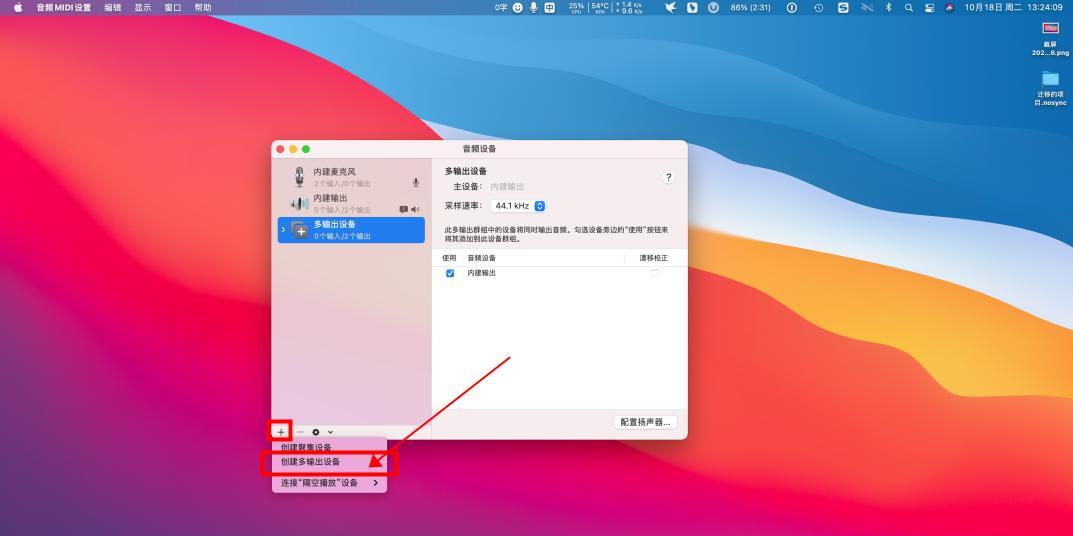Image resolution: width=1073 pixels, height=536 pixels.
Task: Select the 内建麦克风 device row
Action: click(x=351, y=177)
